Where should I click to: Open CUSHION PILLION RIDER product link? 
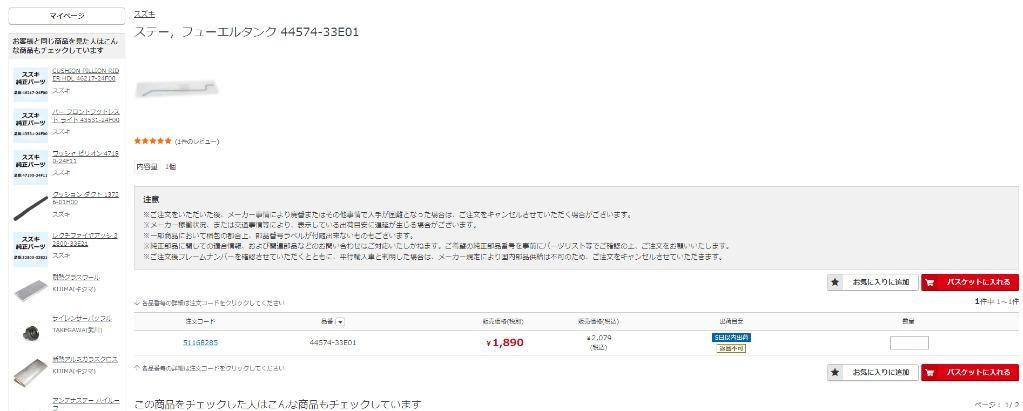click(x=85, y=74)
